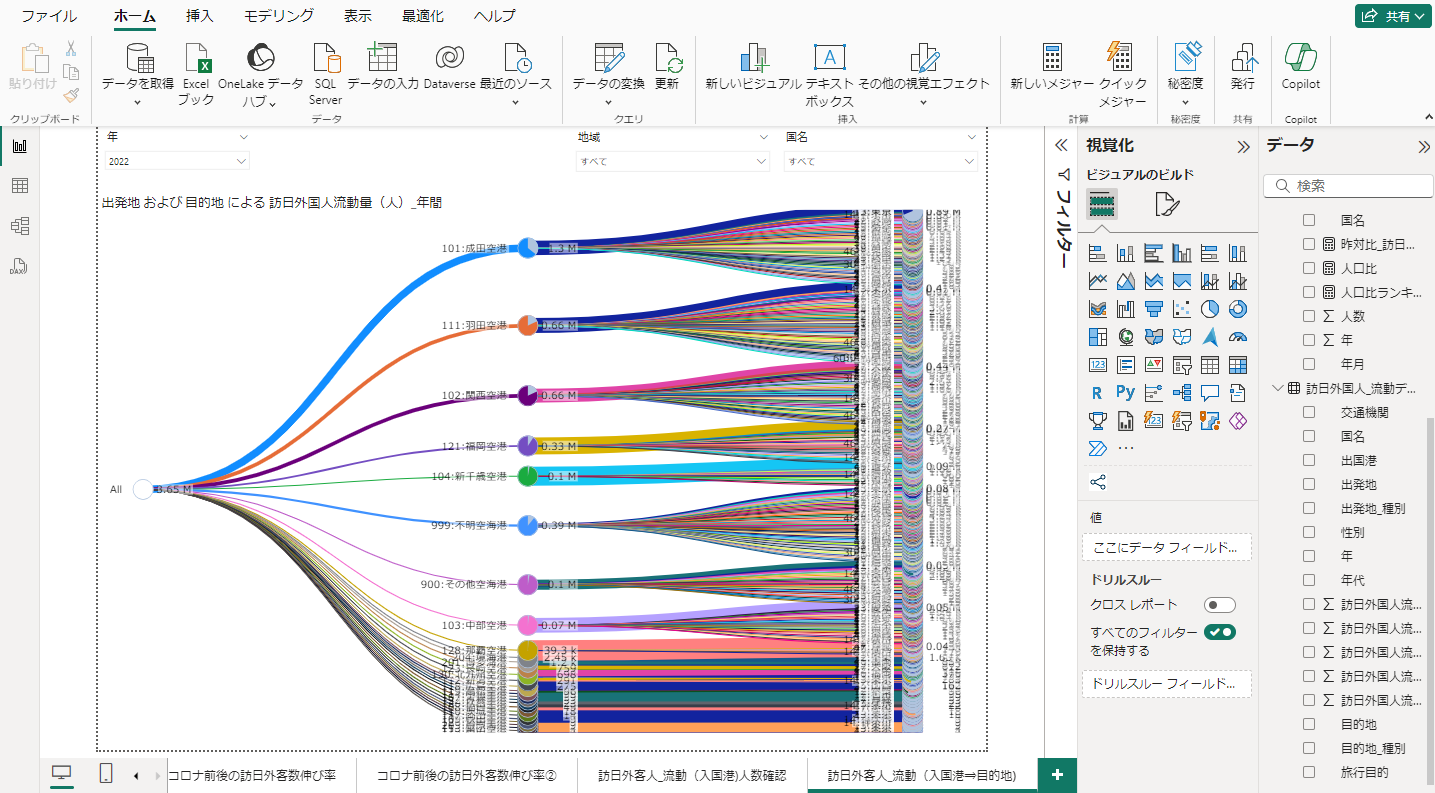Insert a テキスト ボックス from ribbon

click(x=829, y=59)
